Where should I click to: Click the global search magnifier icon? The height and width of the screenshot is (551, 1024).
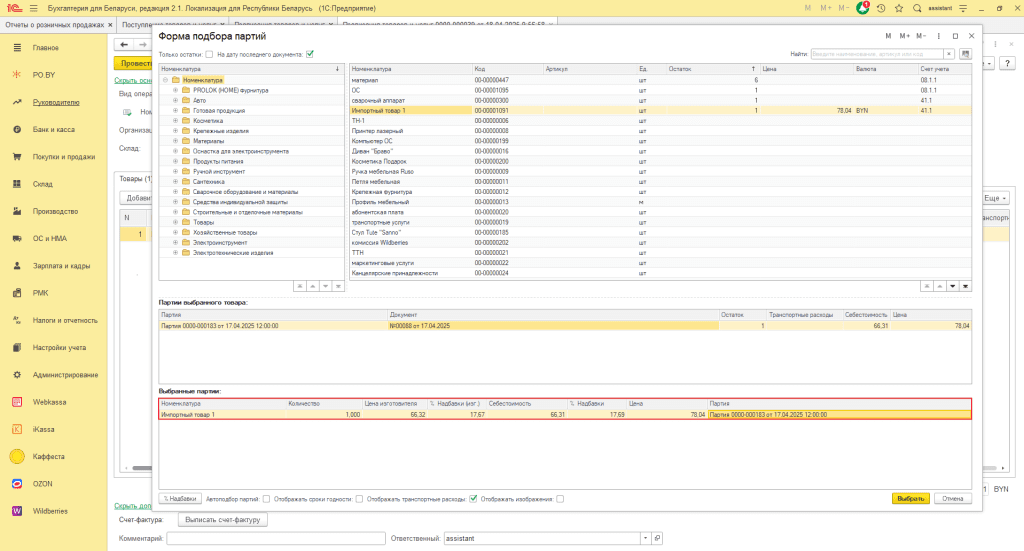(x=918, y=8)
